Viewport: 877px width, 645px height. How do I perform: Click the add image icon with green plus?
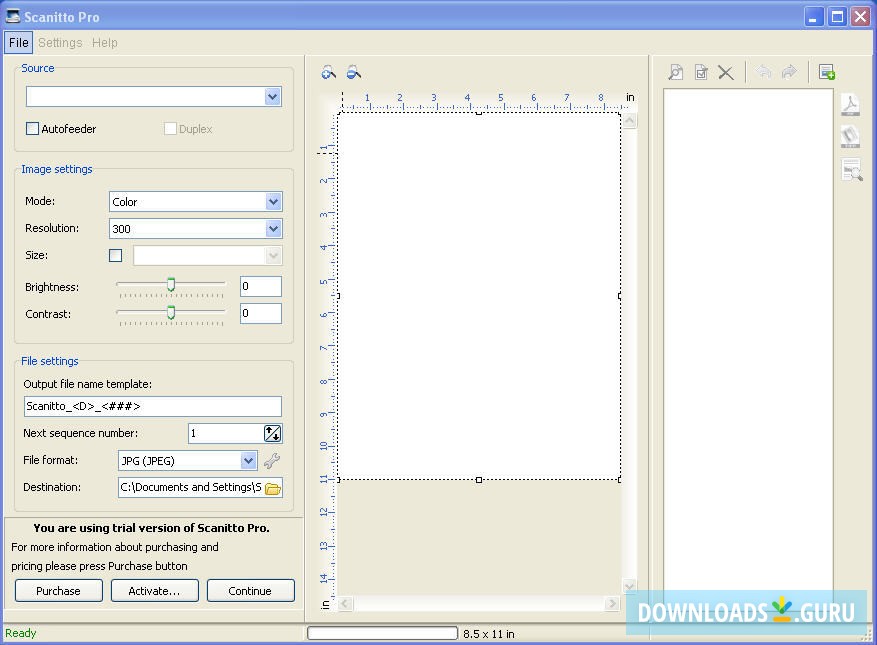coord(827,72)
